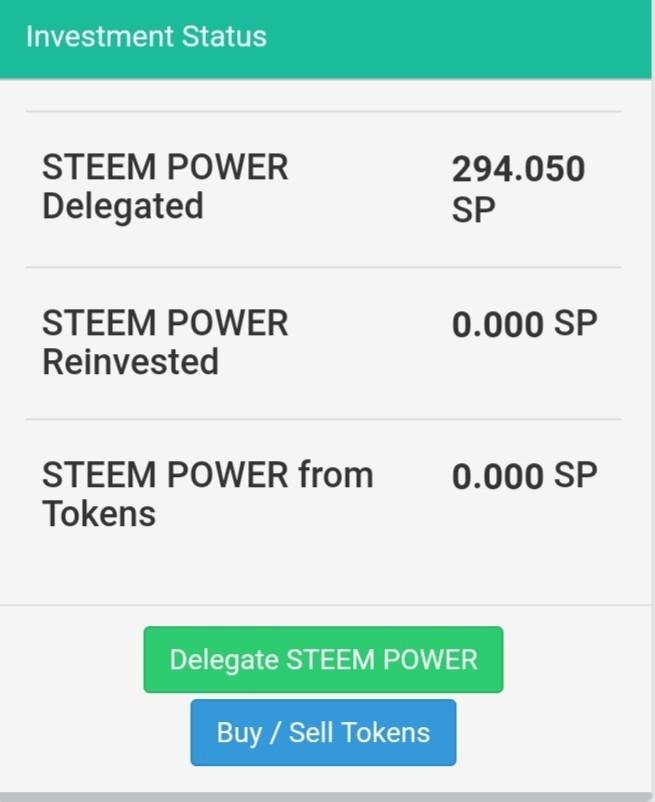This screenshot has height=802, width=655.
Task: Select the STEEM POWER from Tokens label
Action: coord(207,494)
